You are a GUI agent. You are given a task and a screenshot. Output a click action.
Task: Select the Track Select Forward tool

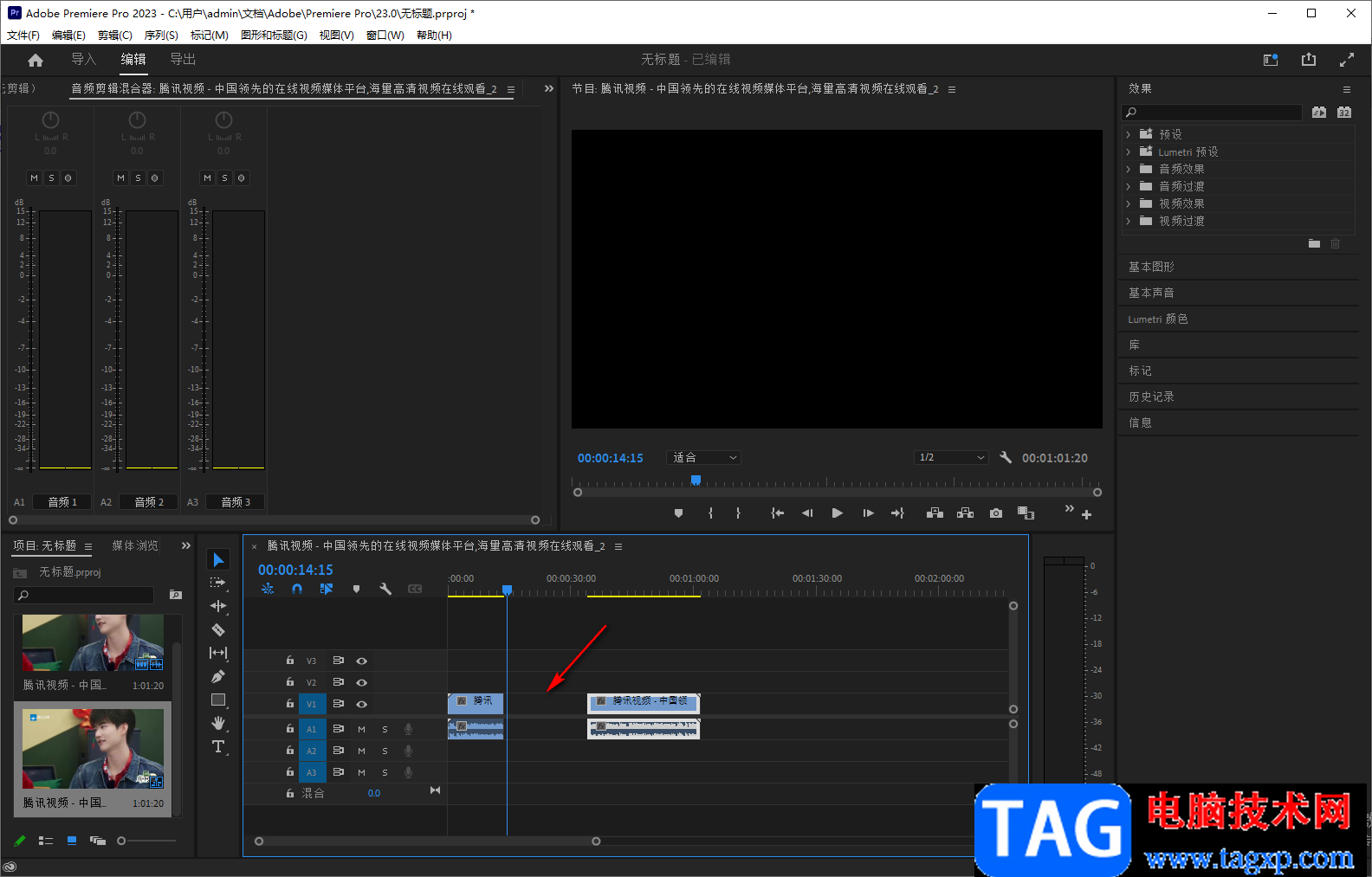(218, 583)
